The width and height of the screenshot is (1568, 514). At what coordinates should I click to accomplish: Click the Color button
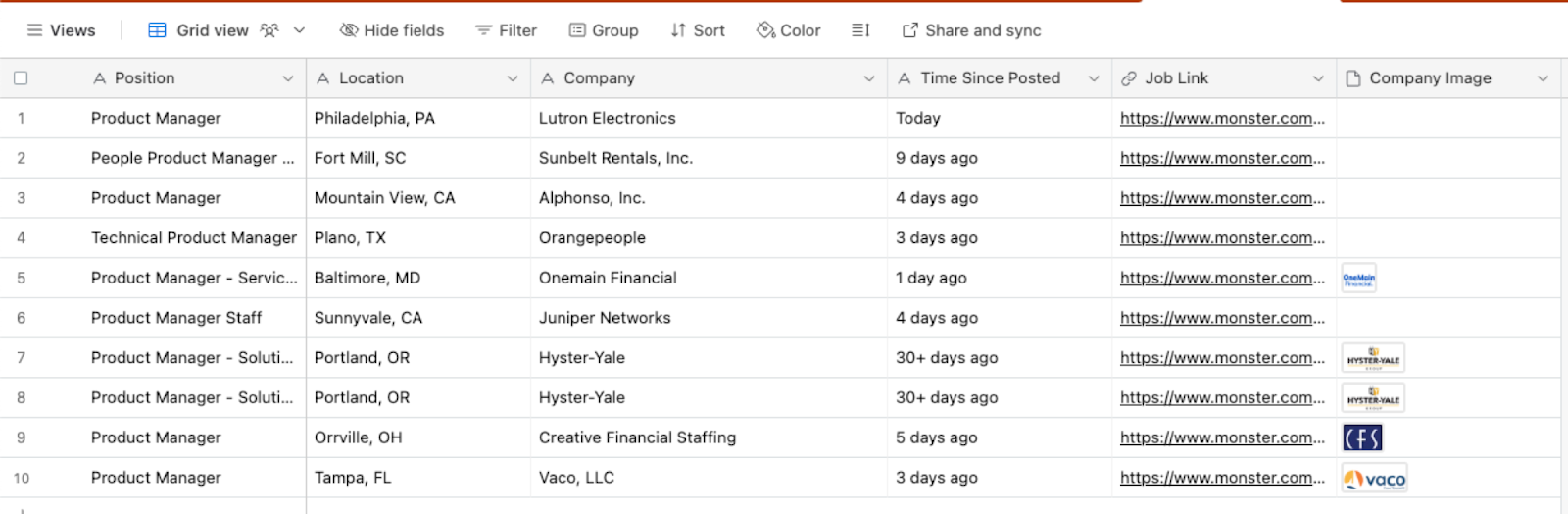click(x=789, y=30)
